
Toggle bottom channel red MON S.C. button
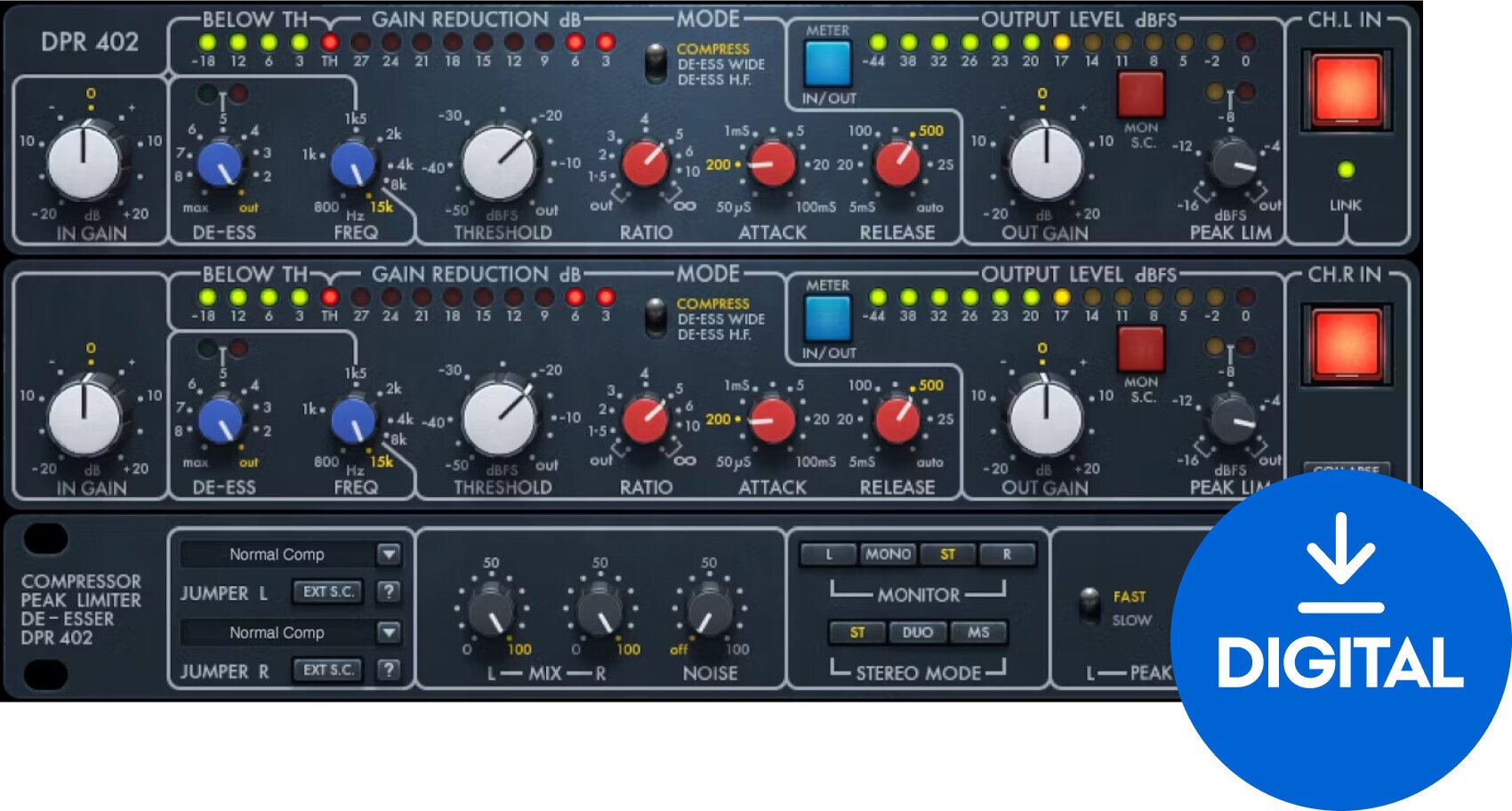coord(1141,349)
